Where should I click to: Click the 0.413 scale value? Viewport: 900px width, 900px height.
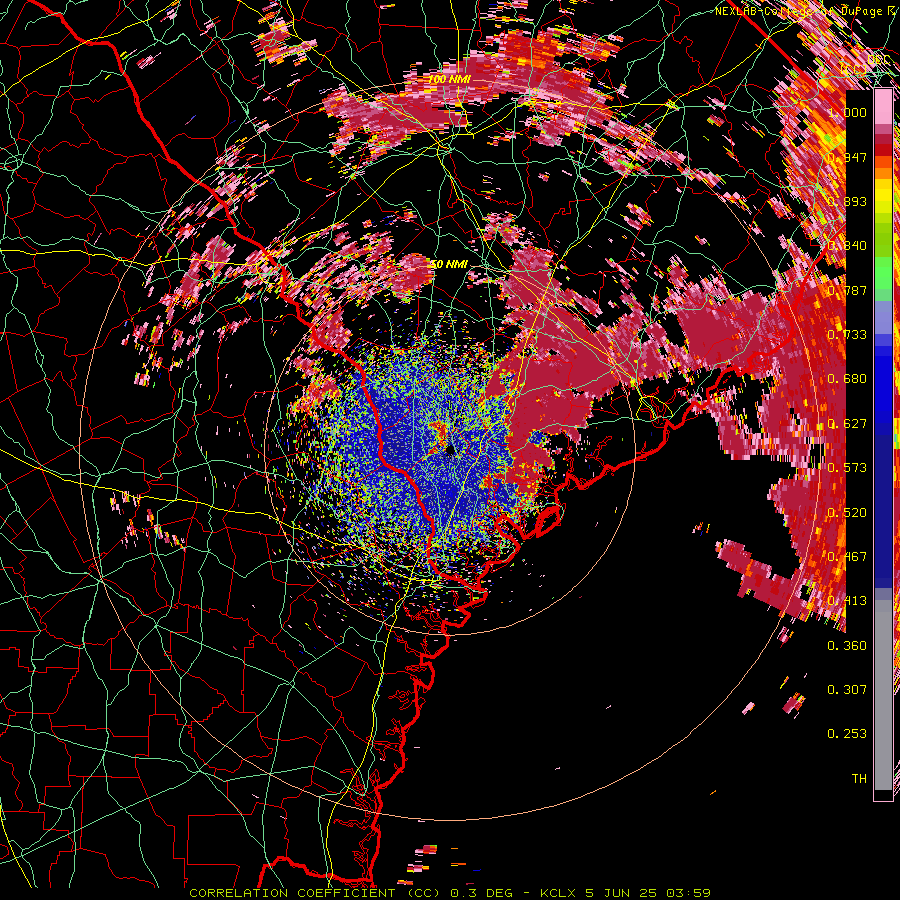847,601
